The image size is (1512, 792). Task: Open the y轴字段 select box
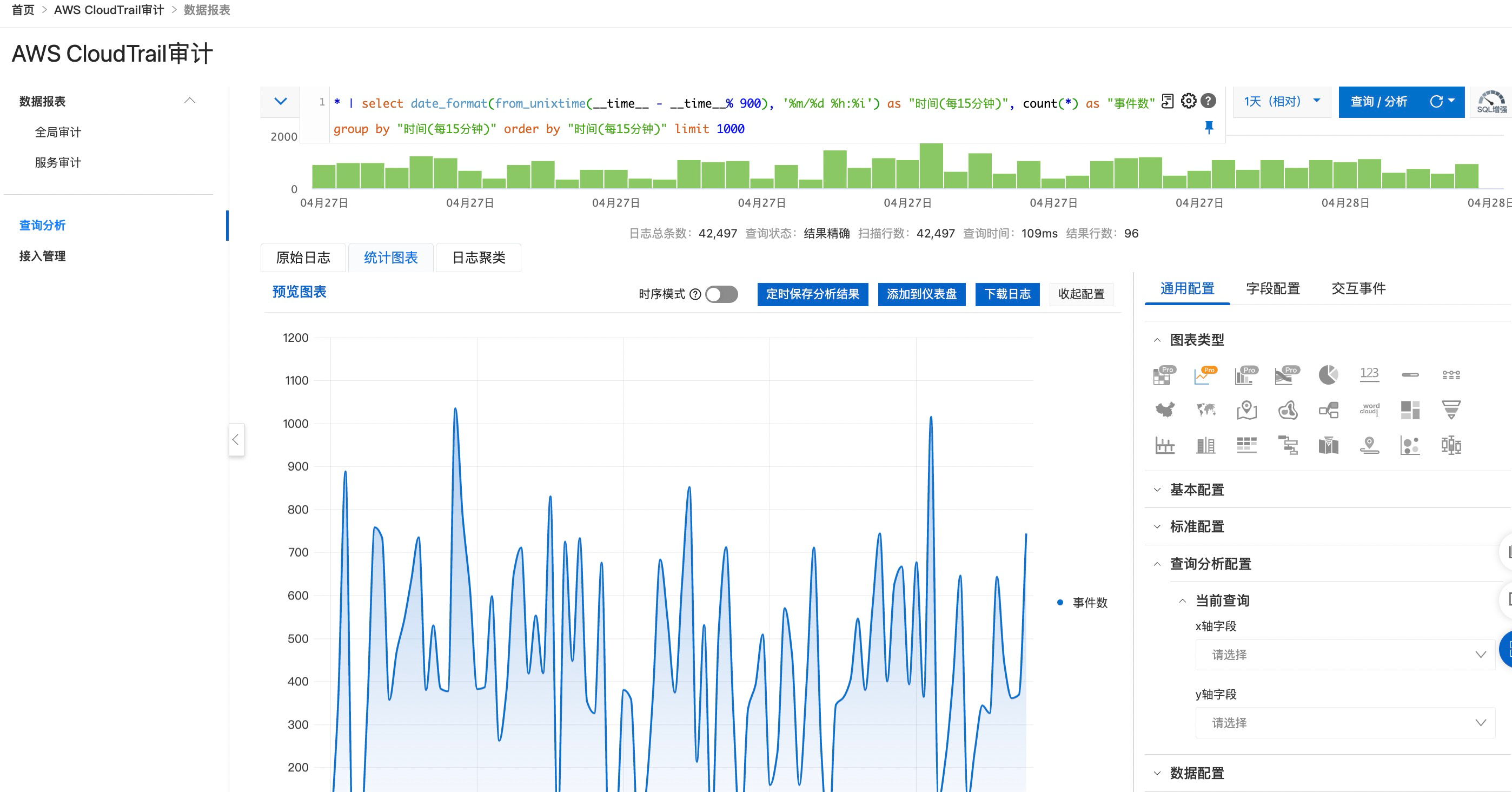[x=1344, y=722]
